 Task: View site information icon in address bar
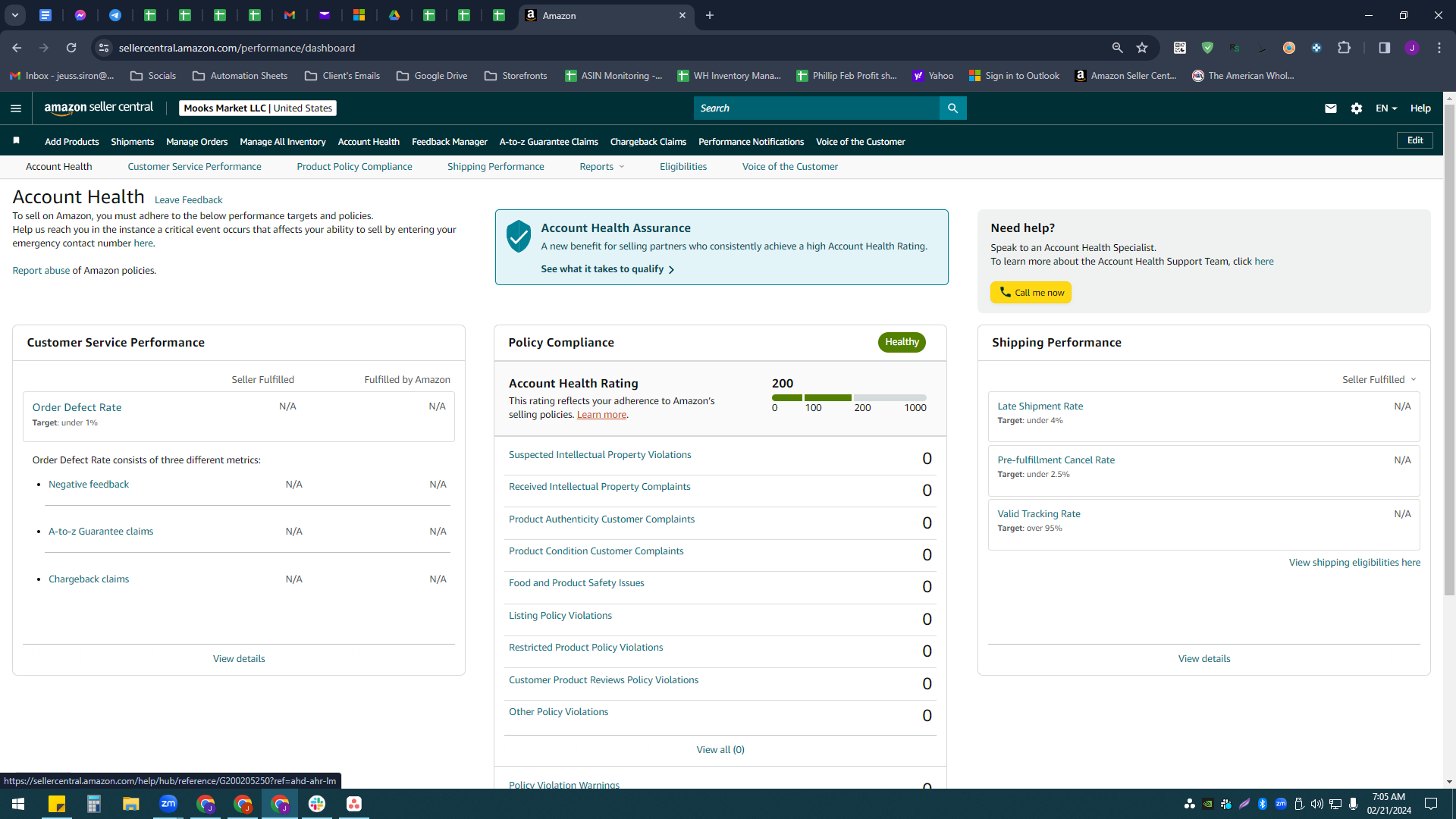104,48
